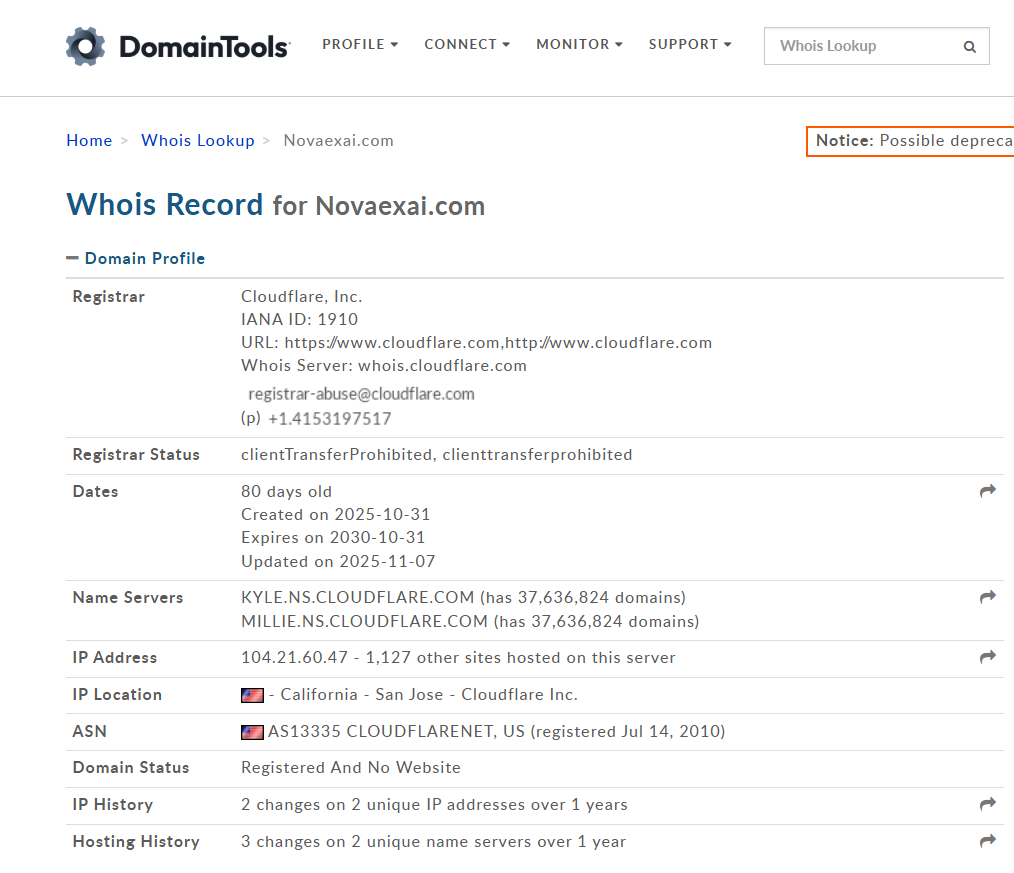Click Registered And No Website status
Viewport: 1014px width, 873px height.
tap(351, 768)
